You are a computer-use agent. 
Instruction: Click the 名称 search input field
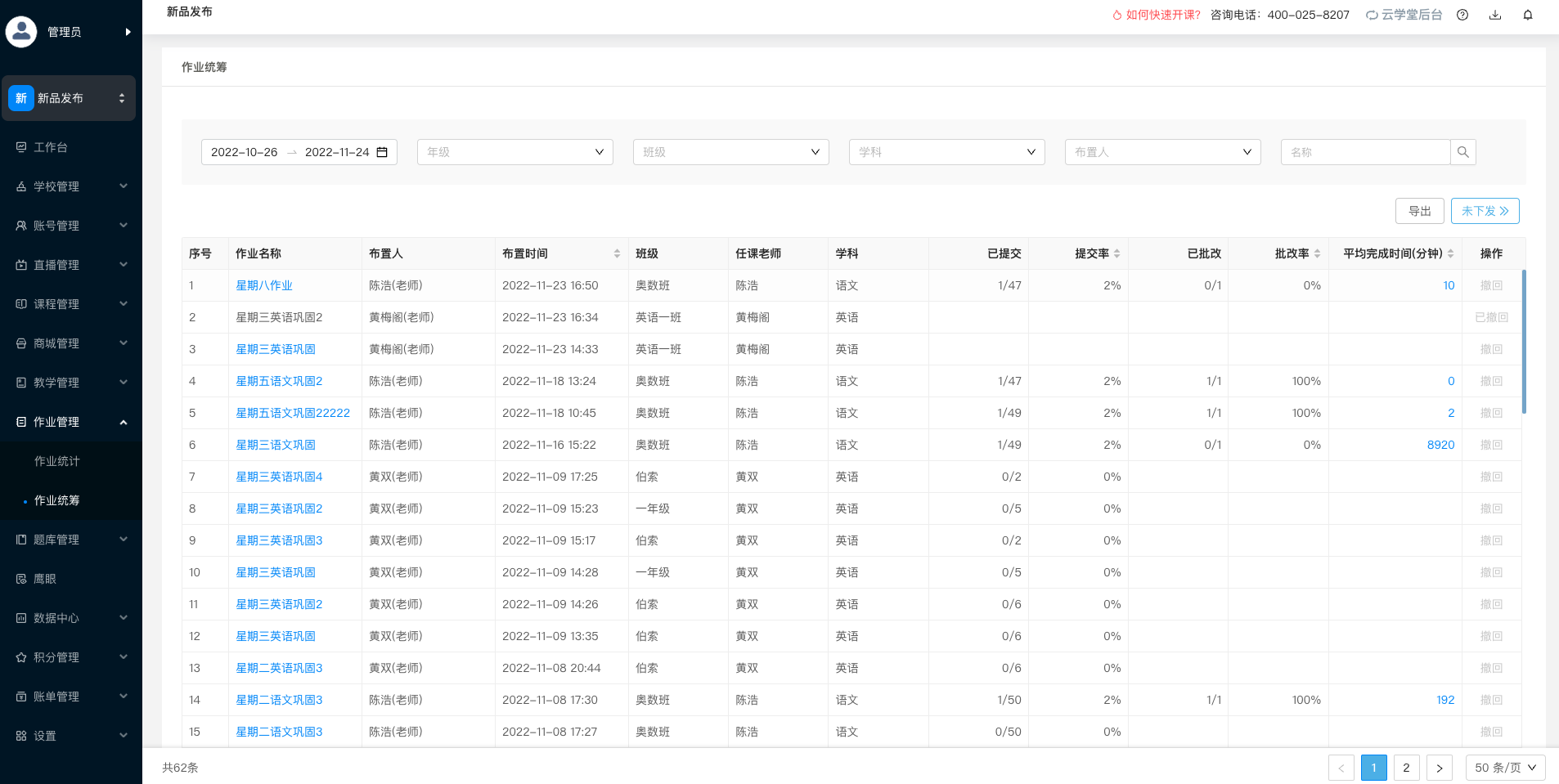(x=1365, y=152)
